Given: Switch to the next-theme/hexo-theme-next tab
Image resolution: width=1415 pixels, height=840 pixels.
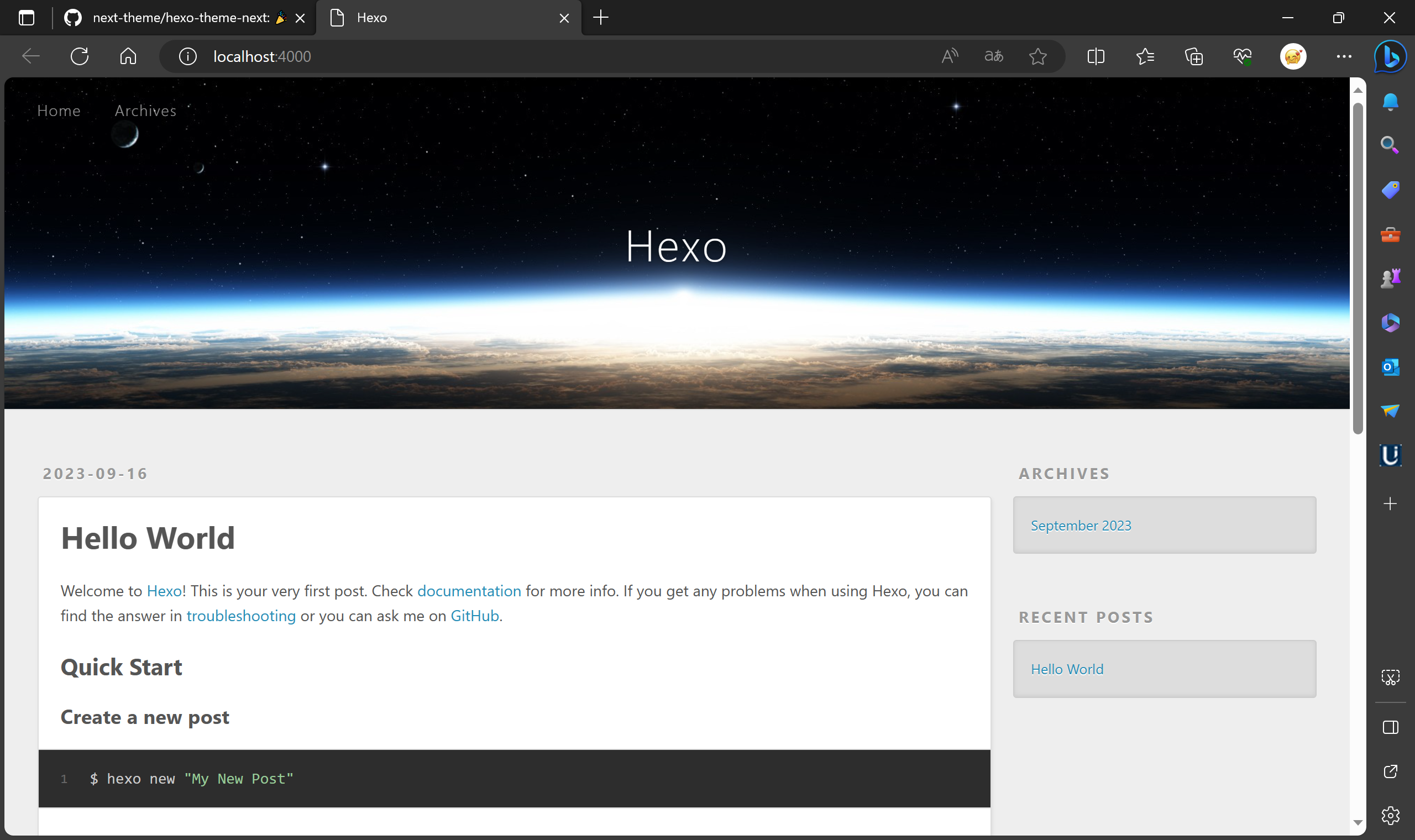Looking at the screenshot, I should pyautogui.click(x=181, y=18).
